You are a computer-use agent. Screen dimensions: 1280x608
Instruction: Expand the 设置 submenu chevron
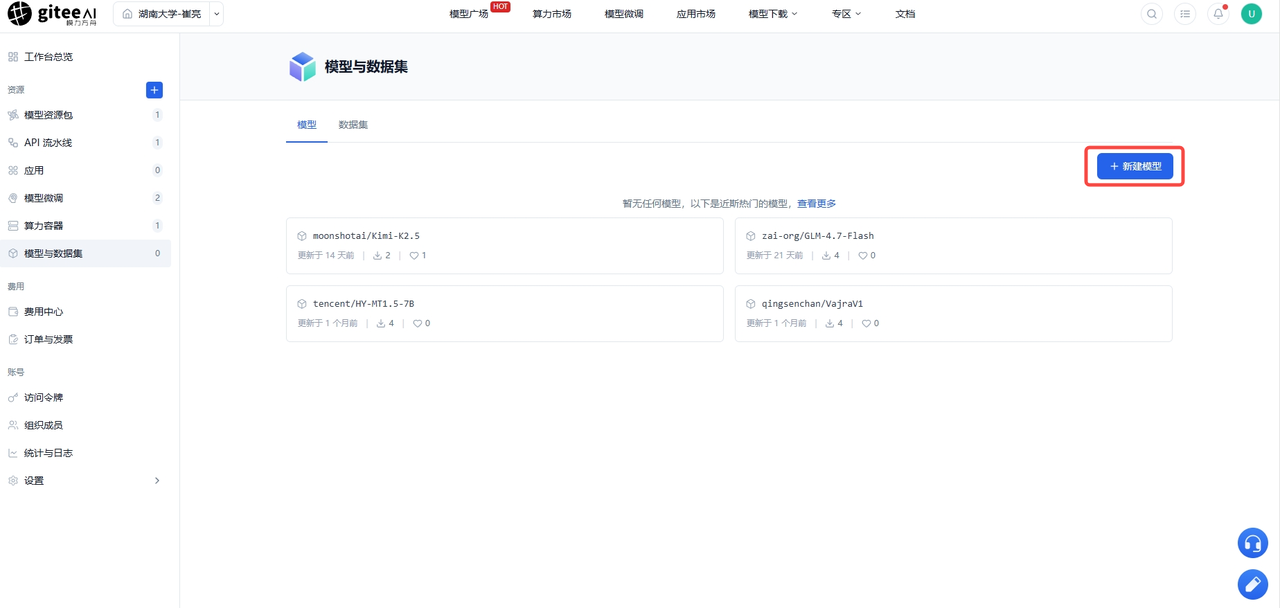157,481
